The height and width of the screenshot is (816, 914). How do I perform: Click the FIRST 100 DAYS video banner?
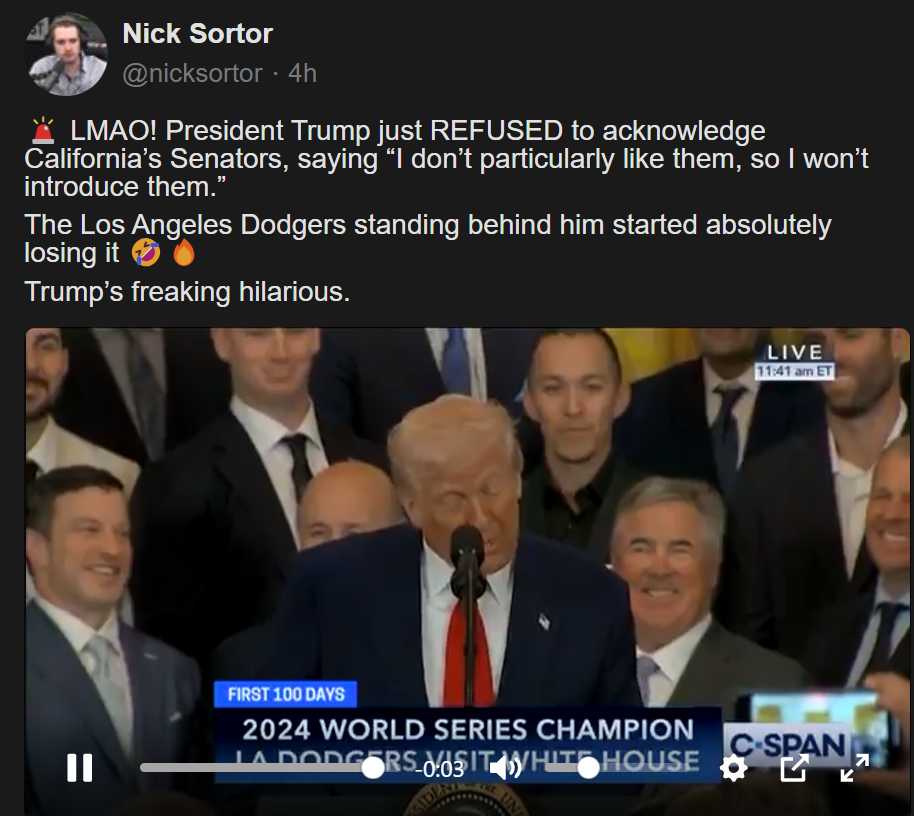pos(285,694)
